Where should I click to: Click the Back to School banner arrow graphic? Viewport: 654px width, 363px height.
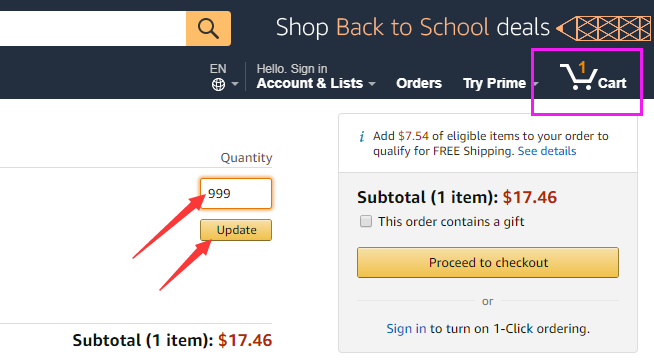[604, 28]
